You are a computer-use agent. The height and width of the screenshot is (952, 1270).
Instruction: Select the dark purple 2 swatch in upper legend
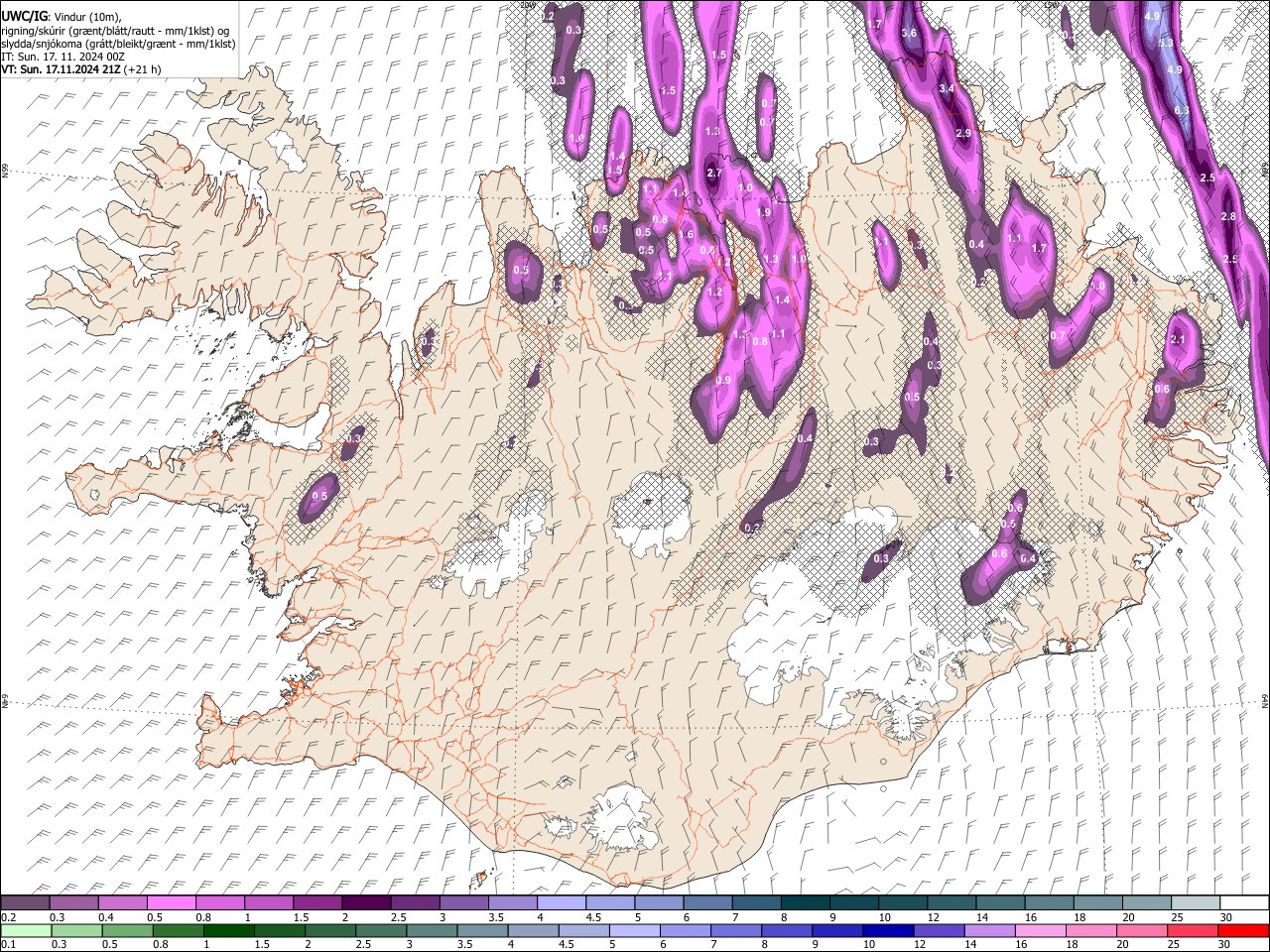click(366, 902)
